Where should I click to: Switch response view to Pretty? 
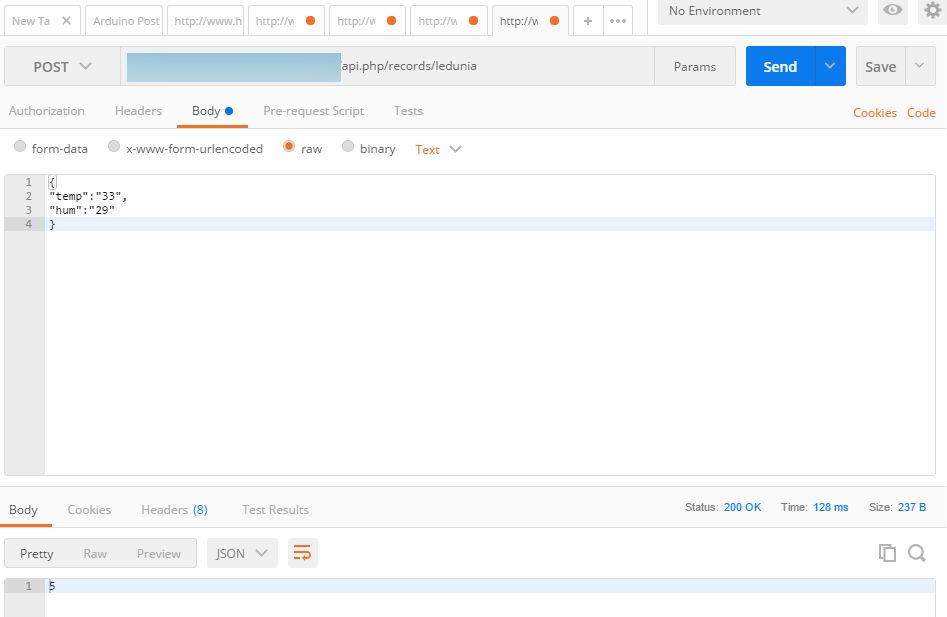pos(36,554)
